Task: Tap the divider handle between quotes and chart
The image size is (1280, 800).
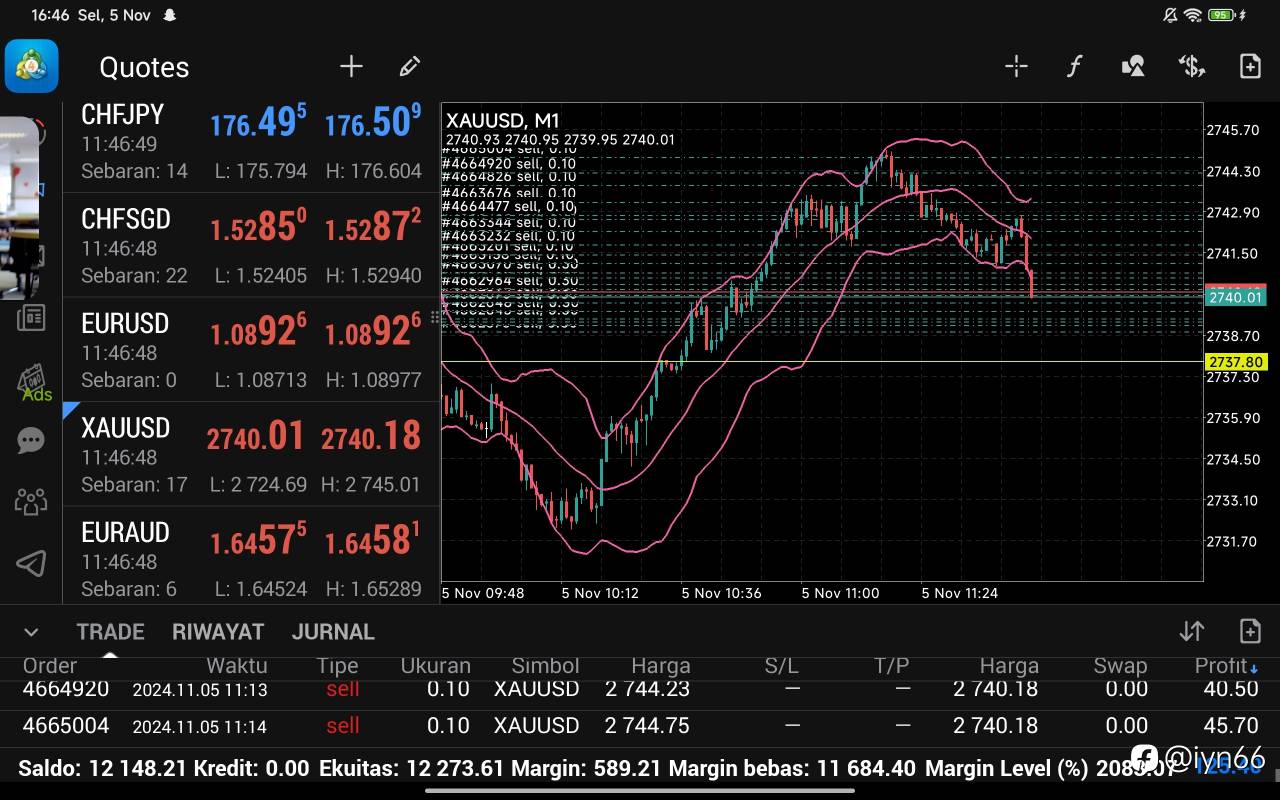Action: coord(435,318)
